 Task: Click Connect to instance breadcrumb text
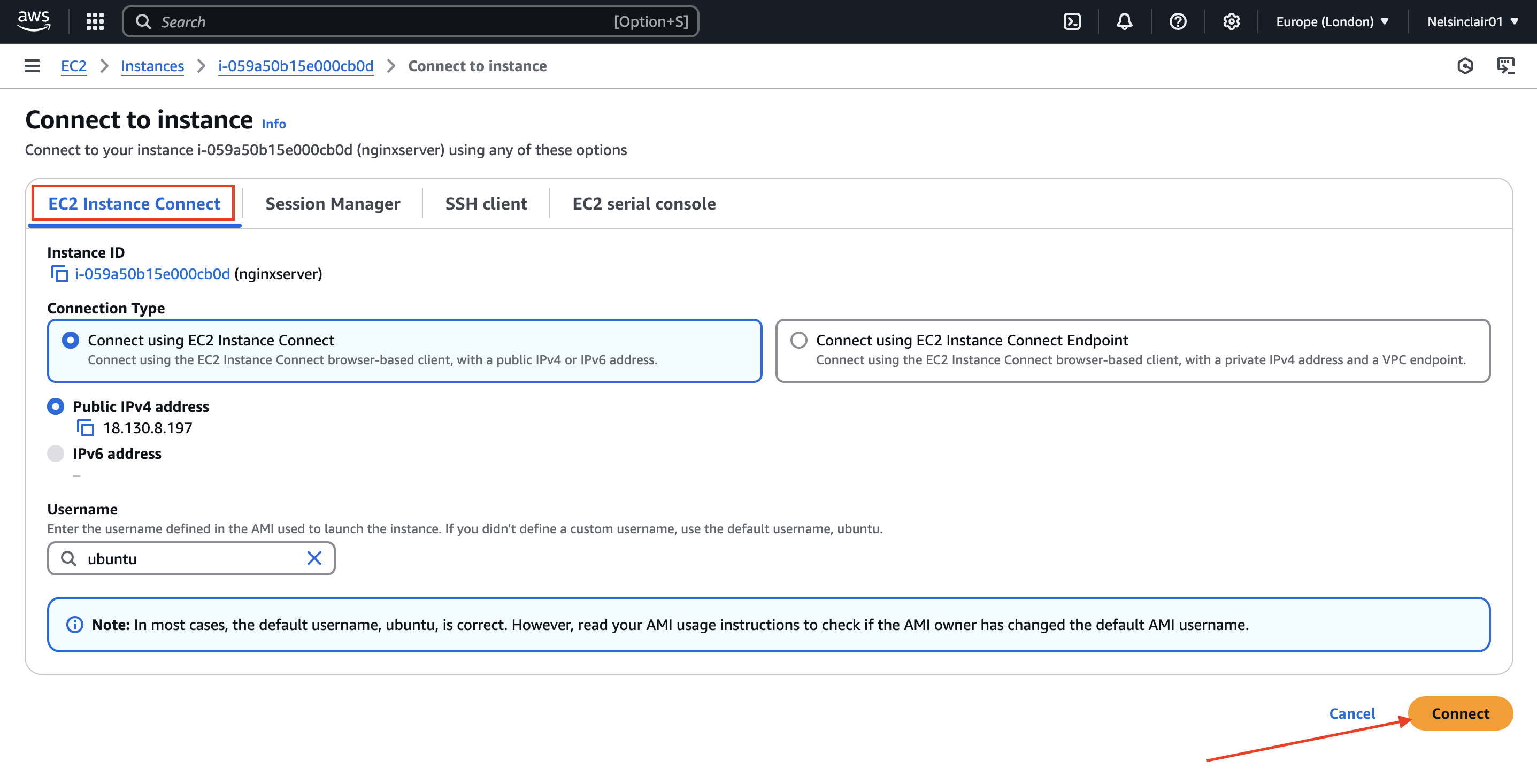tap(478, 66)
